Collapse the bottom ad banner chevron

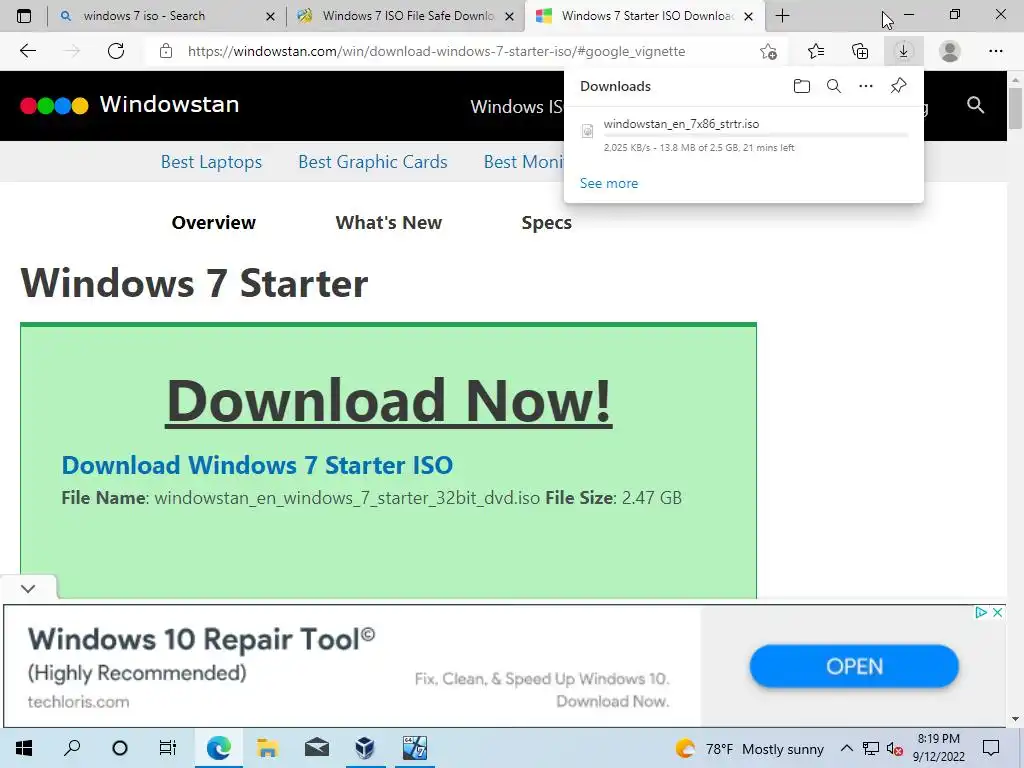28,588
